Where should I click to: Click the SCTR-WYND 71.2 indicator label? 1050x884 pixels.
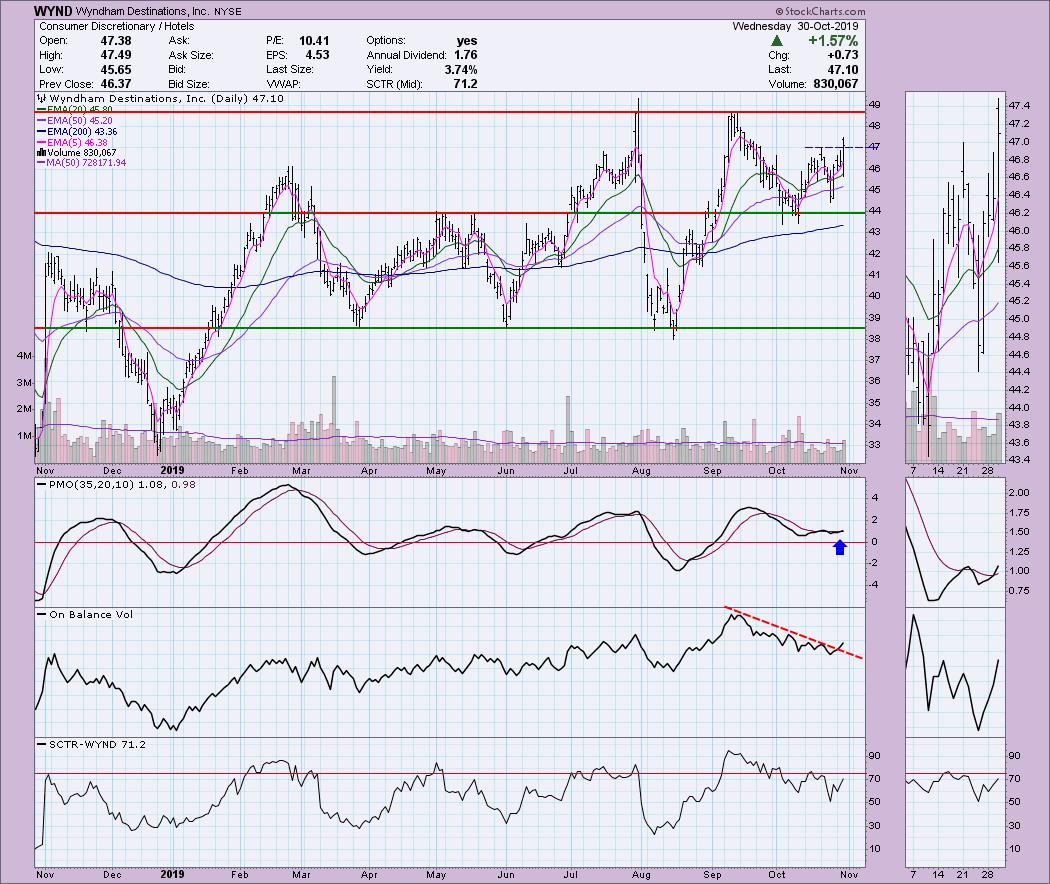[x=91, y=744]
